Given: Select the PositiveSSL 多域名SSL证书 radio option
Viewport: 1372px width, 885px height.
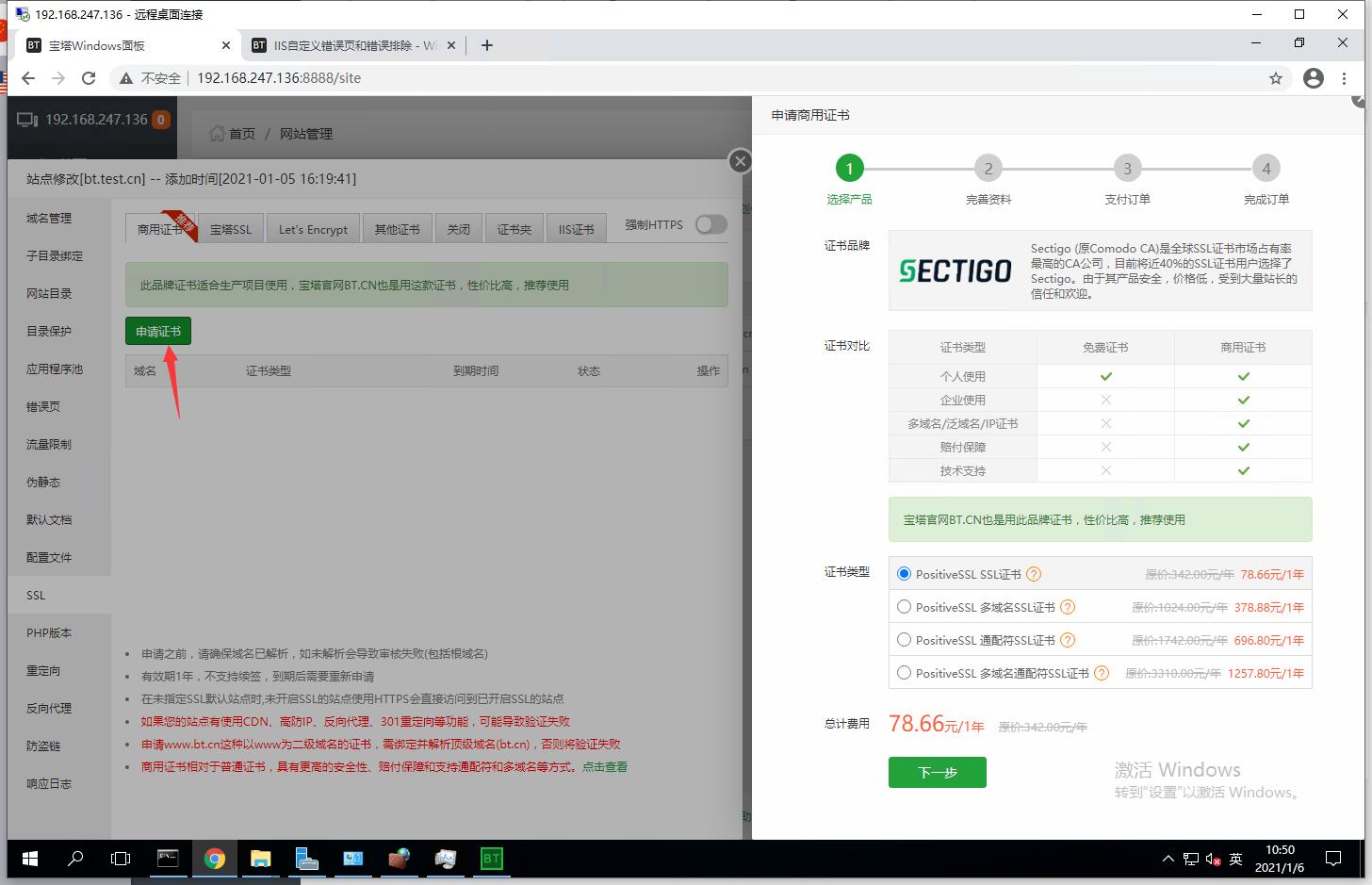Looking at the screenshot, I should 905,607.
